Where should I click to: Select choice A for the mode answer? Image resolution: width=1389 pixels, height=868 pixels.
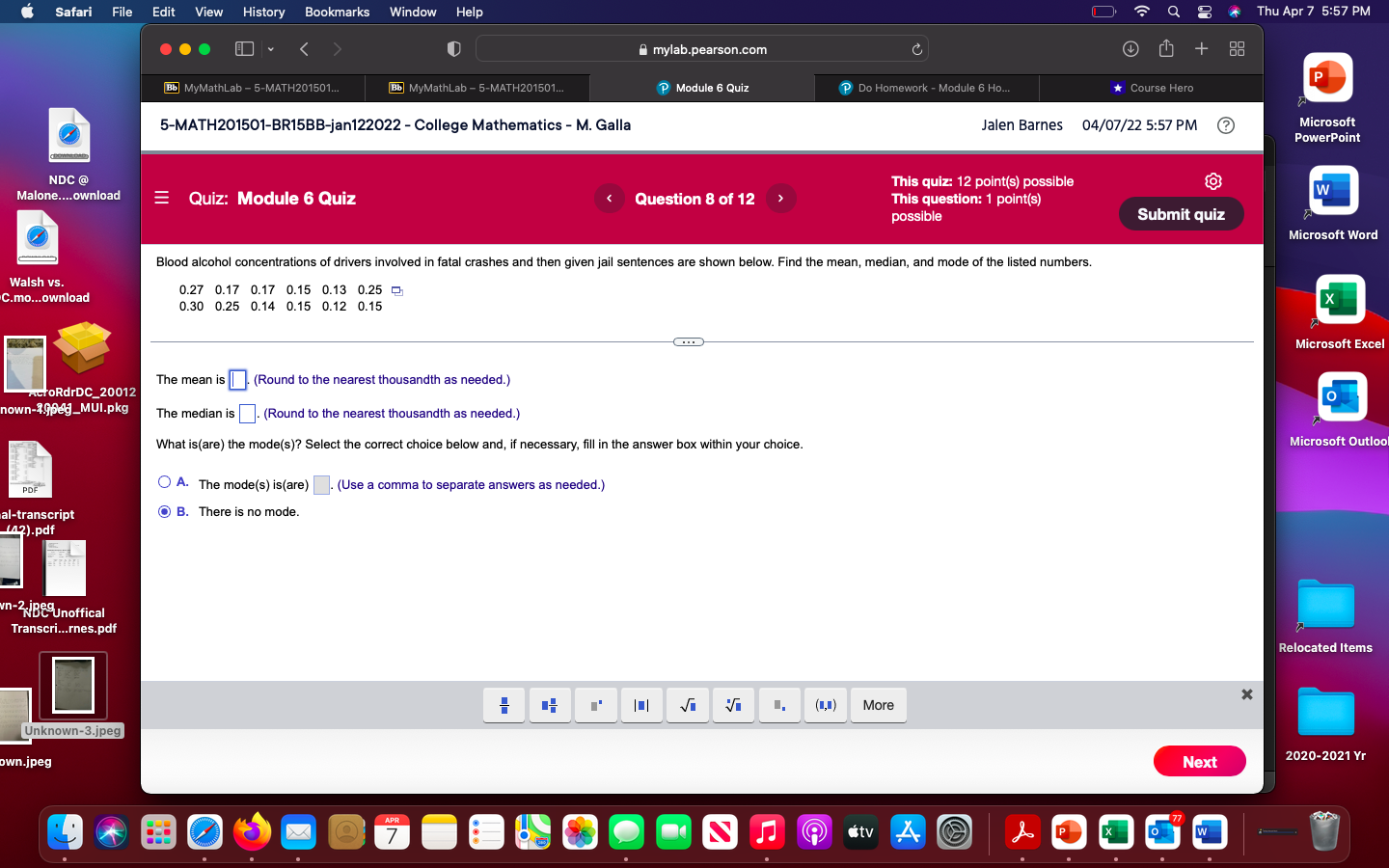point(164,482)
